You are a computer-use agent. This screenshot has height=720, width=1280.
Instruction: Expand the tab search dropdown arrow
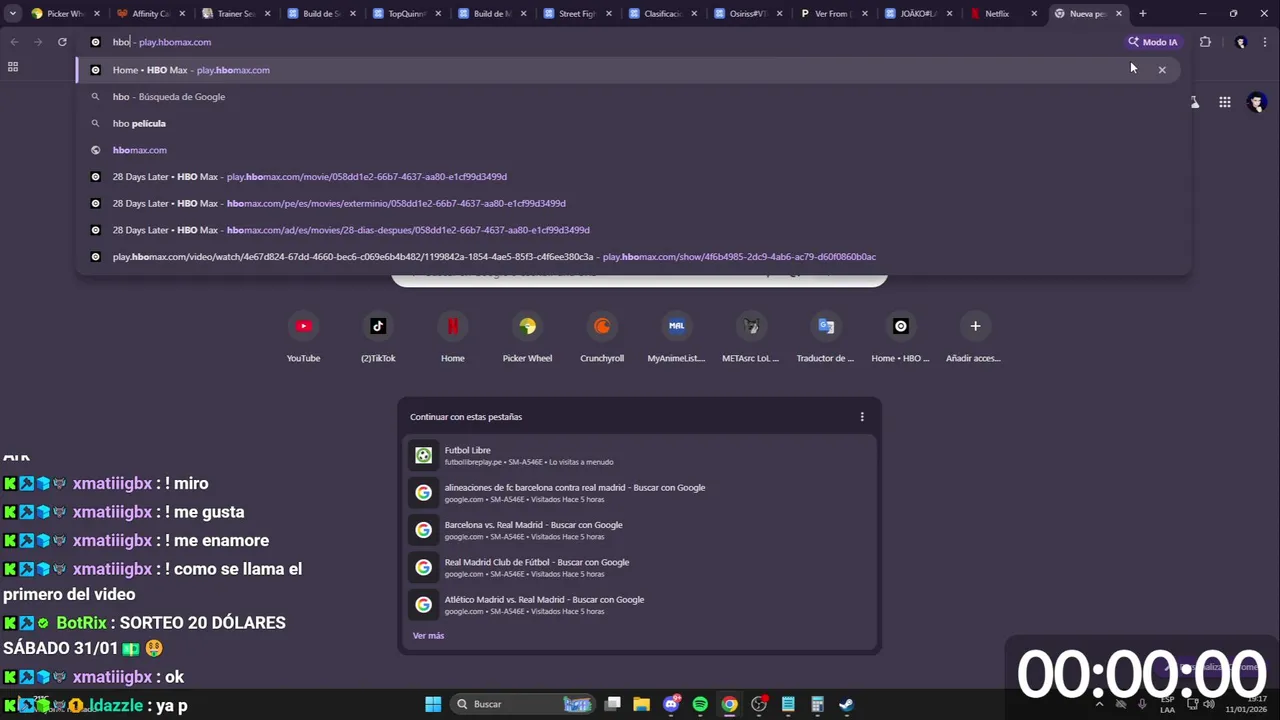click(x=13, y=14)
